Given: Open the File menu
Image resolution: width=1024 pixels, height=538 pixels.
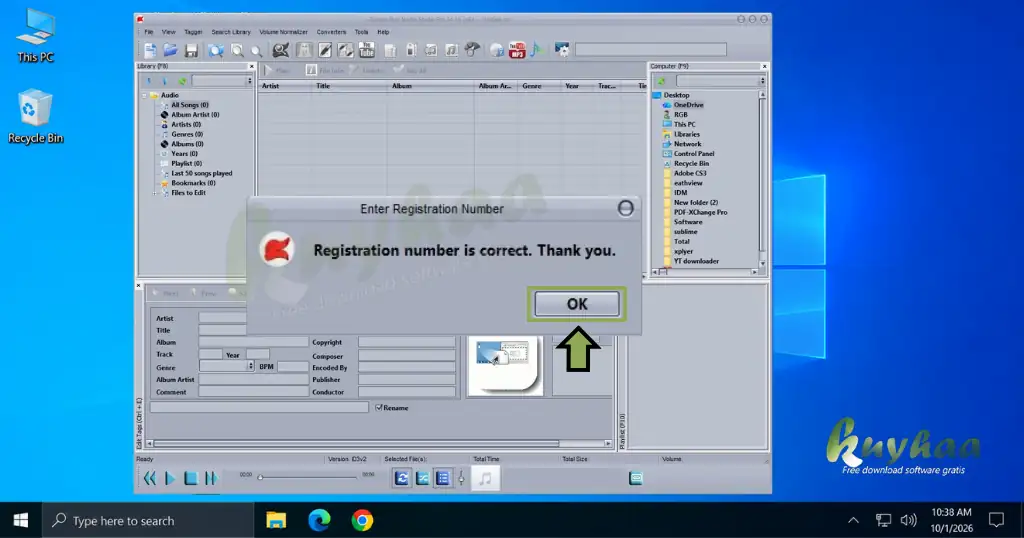Looking at the screenshot, I should 149,31.
